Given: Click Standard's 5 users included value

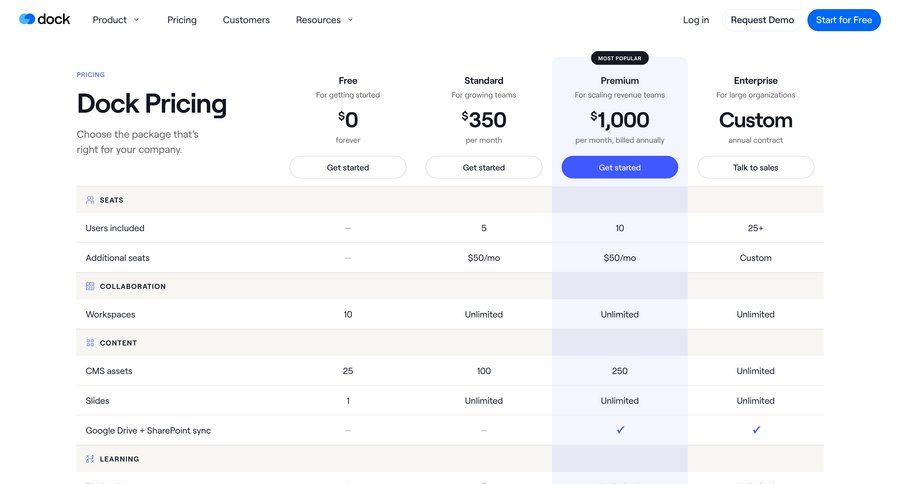Looking at the screenshot, I should (x=484, y=228).
